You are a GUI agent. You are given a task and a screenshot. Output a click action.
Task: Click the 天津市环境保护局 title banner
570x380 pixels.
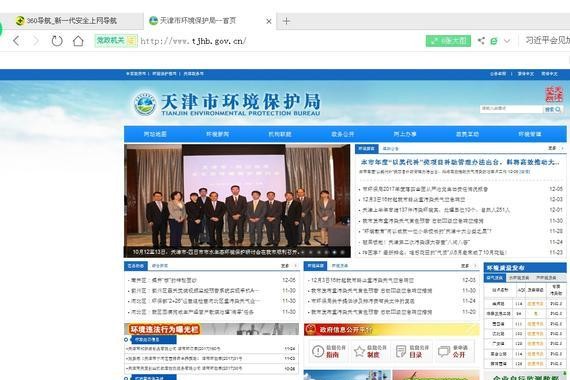click(241, 104)
